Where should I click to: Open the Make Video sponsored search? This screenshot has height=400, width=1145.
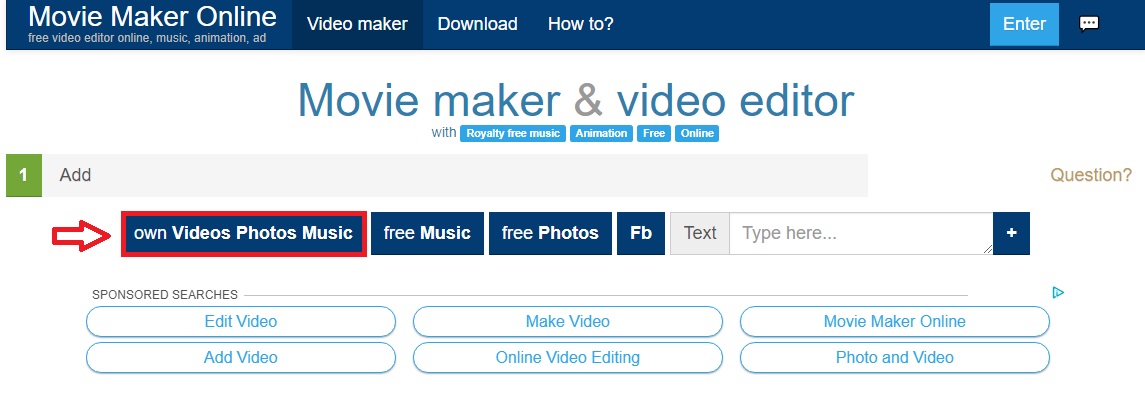coord(567,321)
